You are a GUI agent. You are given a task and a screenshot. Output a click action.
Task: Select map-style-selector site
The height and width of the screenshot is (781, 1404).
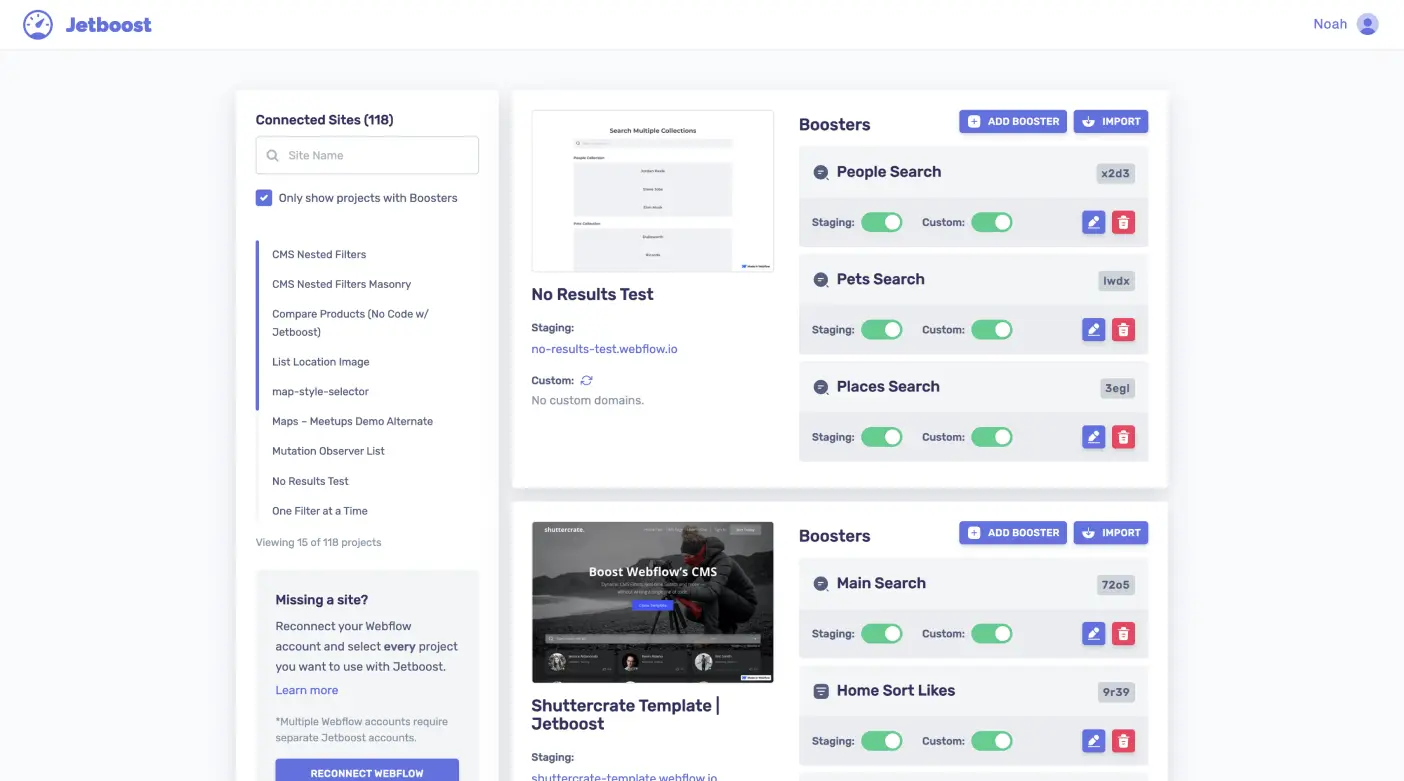click(320, 392)
